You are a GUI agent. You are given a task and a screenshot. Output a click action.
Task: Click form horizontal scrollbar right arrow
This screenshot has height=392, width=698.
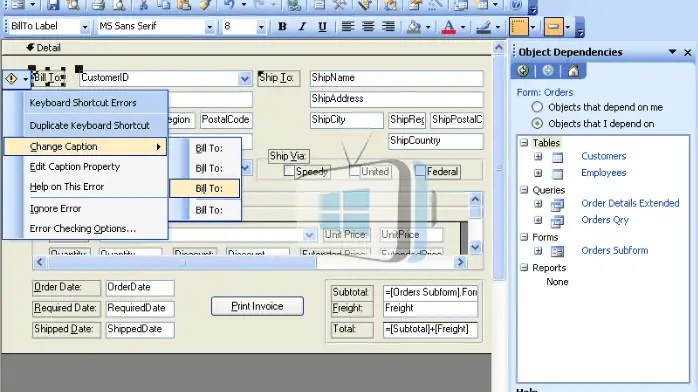tap(460, 263)
